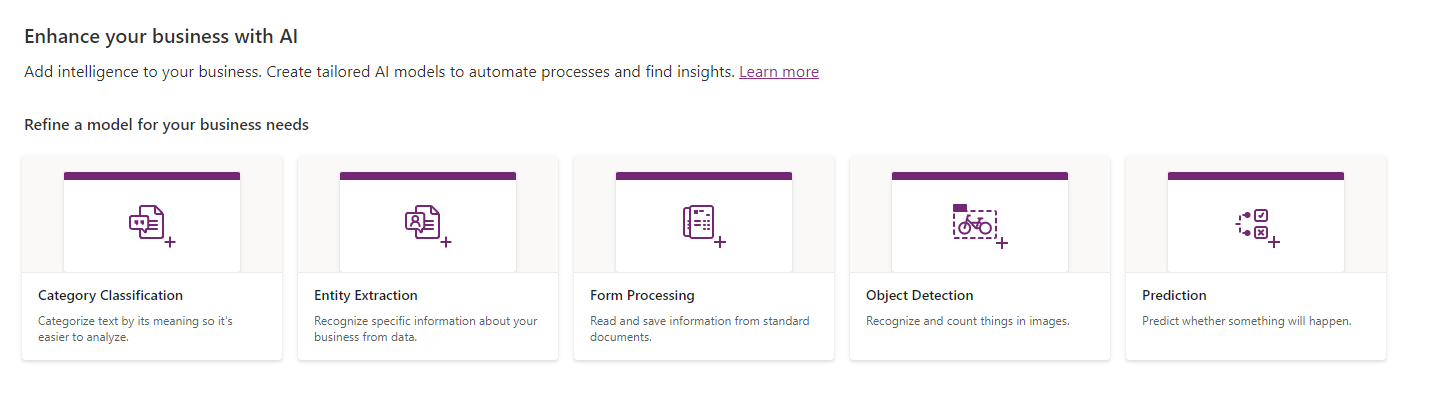Choose the Object Detection card title

[920, 296]
